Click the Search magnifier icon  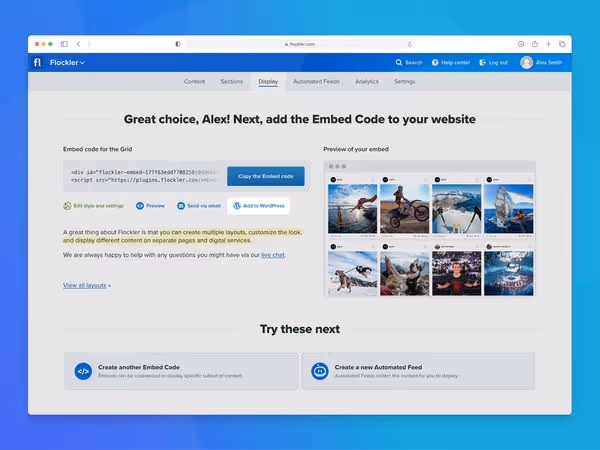point(399,62)
